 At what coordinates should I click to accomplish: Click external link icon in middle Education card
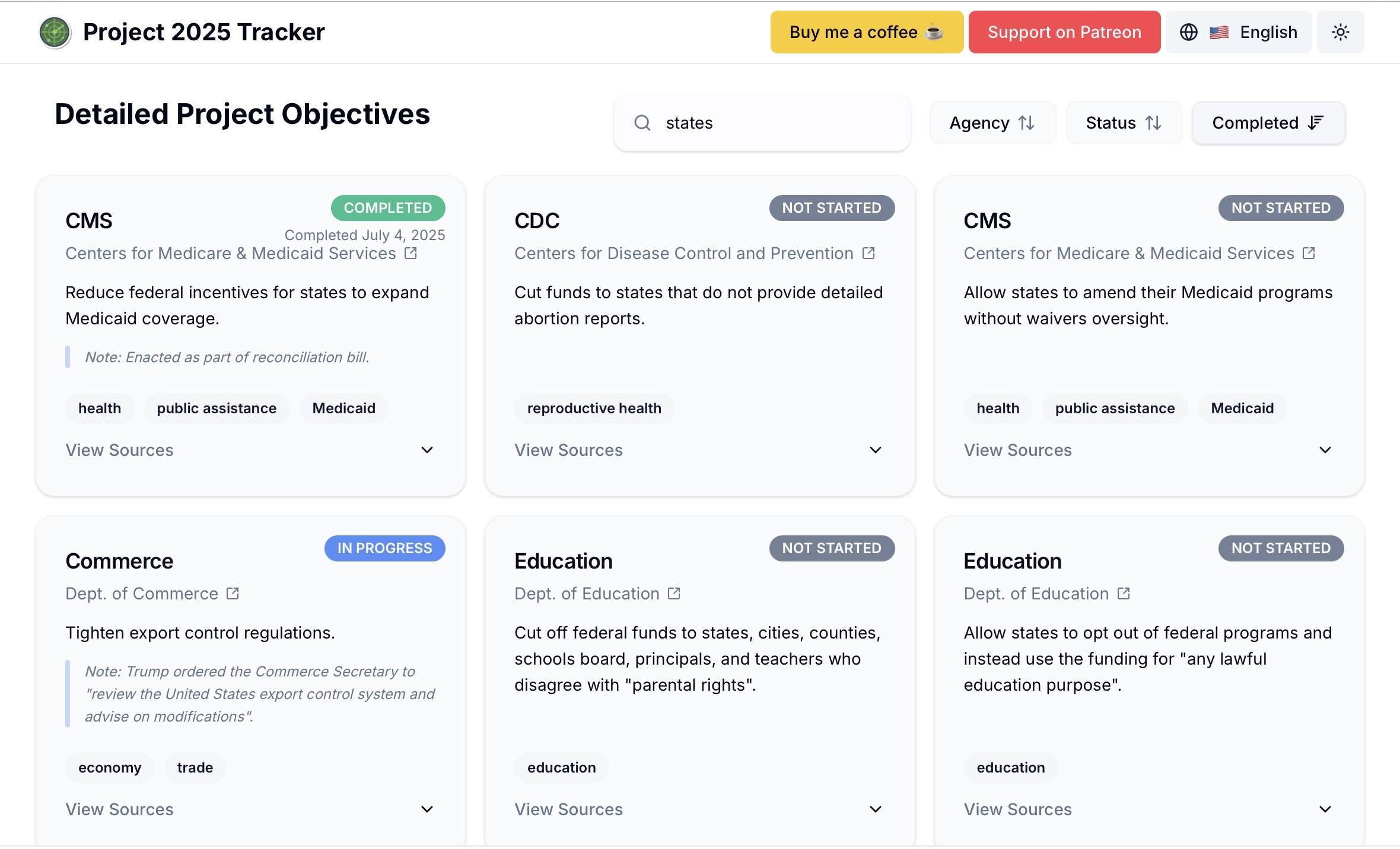(x=674, y=593)
